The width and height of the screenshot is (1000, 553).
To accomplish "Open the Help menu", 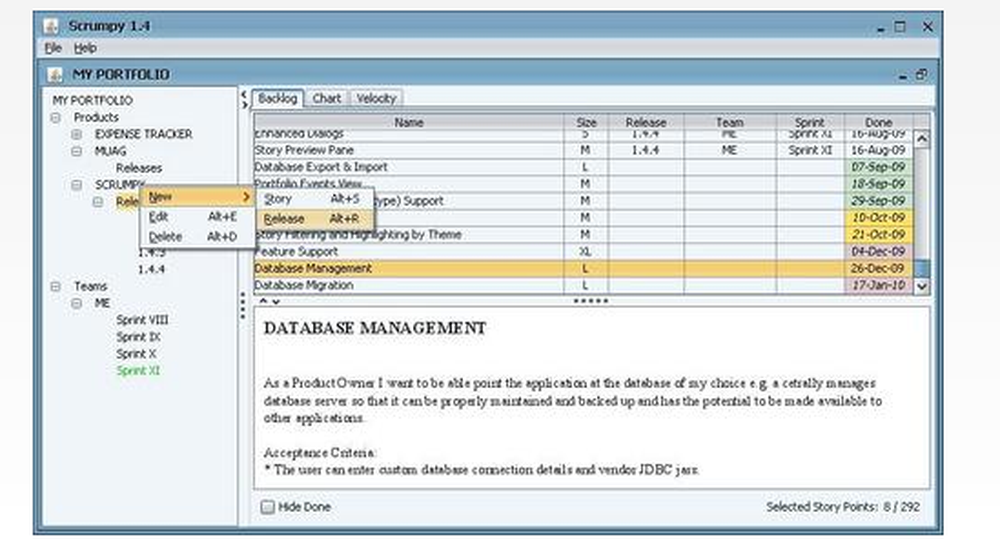I will point(85,48).
